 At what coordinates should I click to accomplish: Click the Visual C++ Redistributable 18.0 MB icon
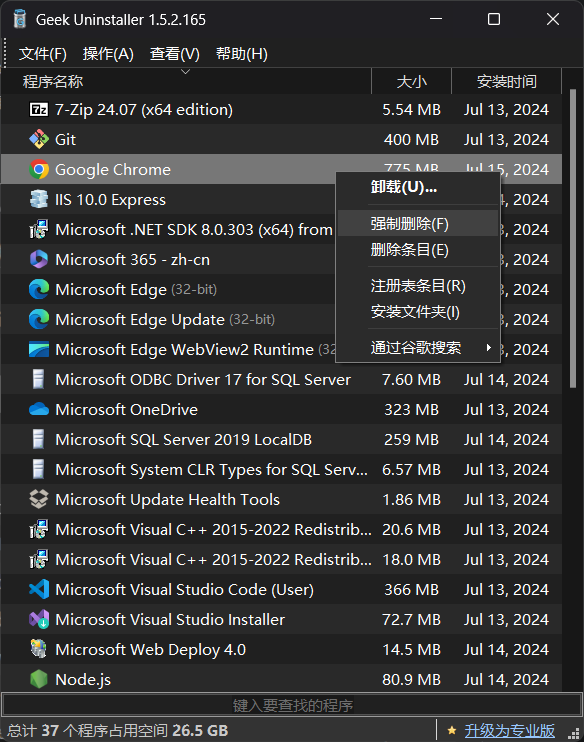click(x=39, y=559)
